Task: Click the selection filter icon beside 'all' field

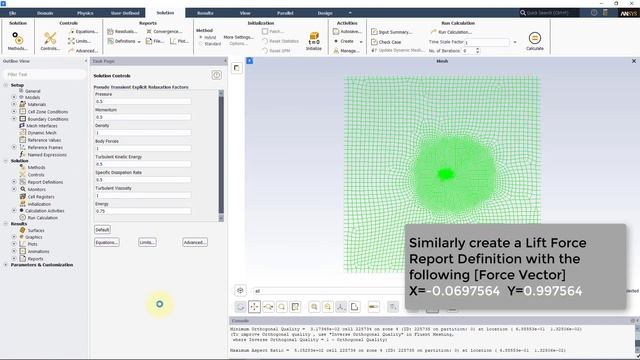Action: (240, 290)
